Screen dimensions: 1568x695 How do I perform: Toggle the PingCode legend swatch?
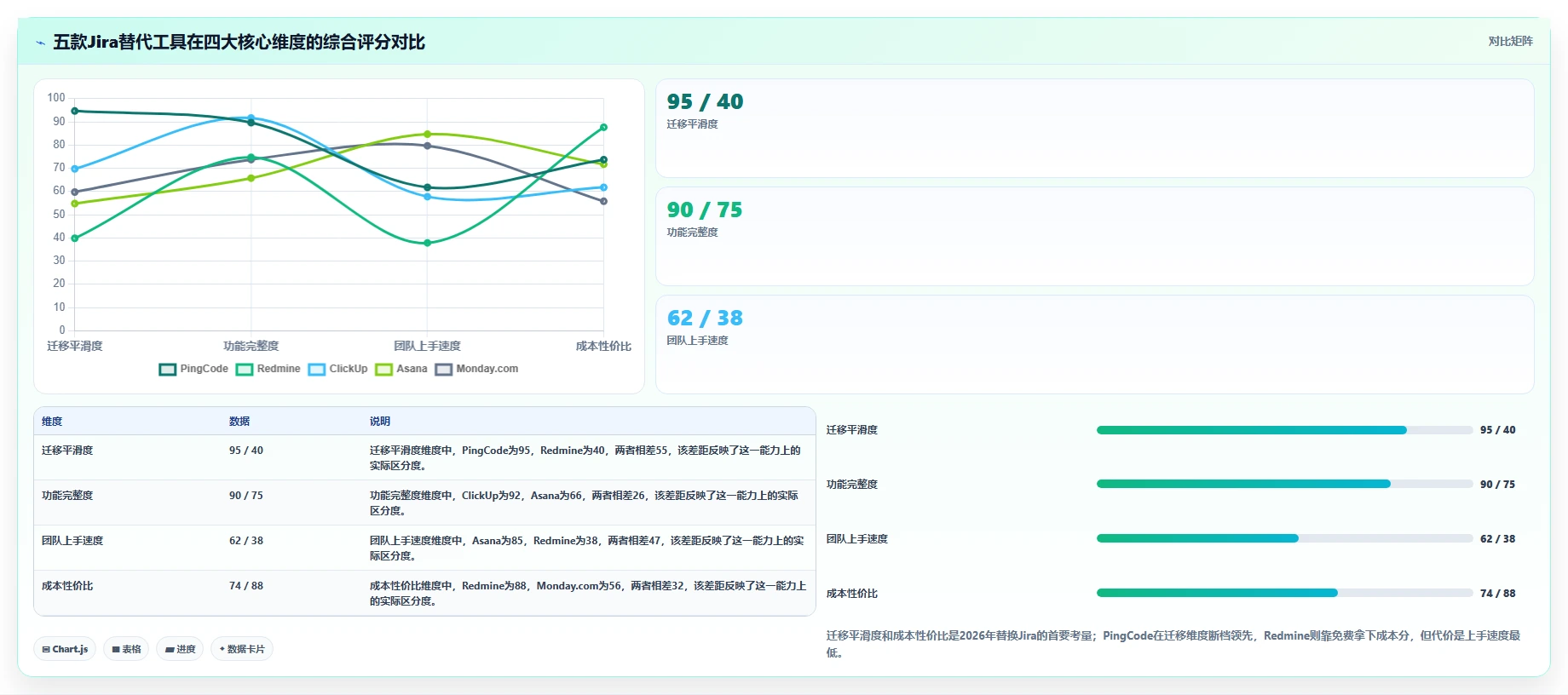click(x=168, y=370)
